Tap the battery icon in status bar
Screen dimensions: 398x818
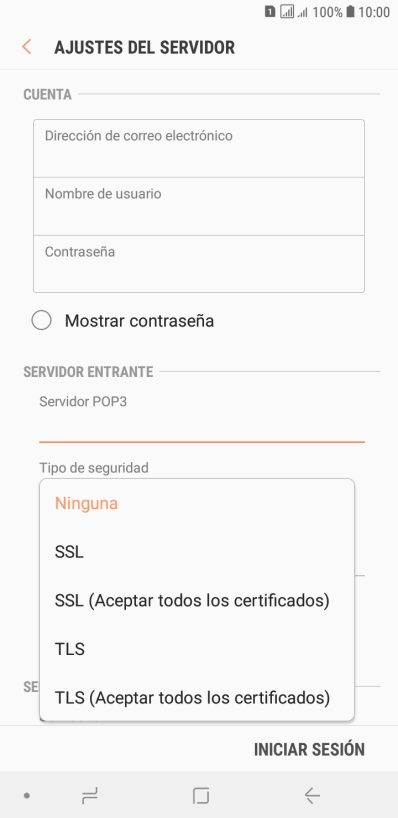pyautogui.click(x=351, y=11)
